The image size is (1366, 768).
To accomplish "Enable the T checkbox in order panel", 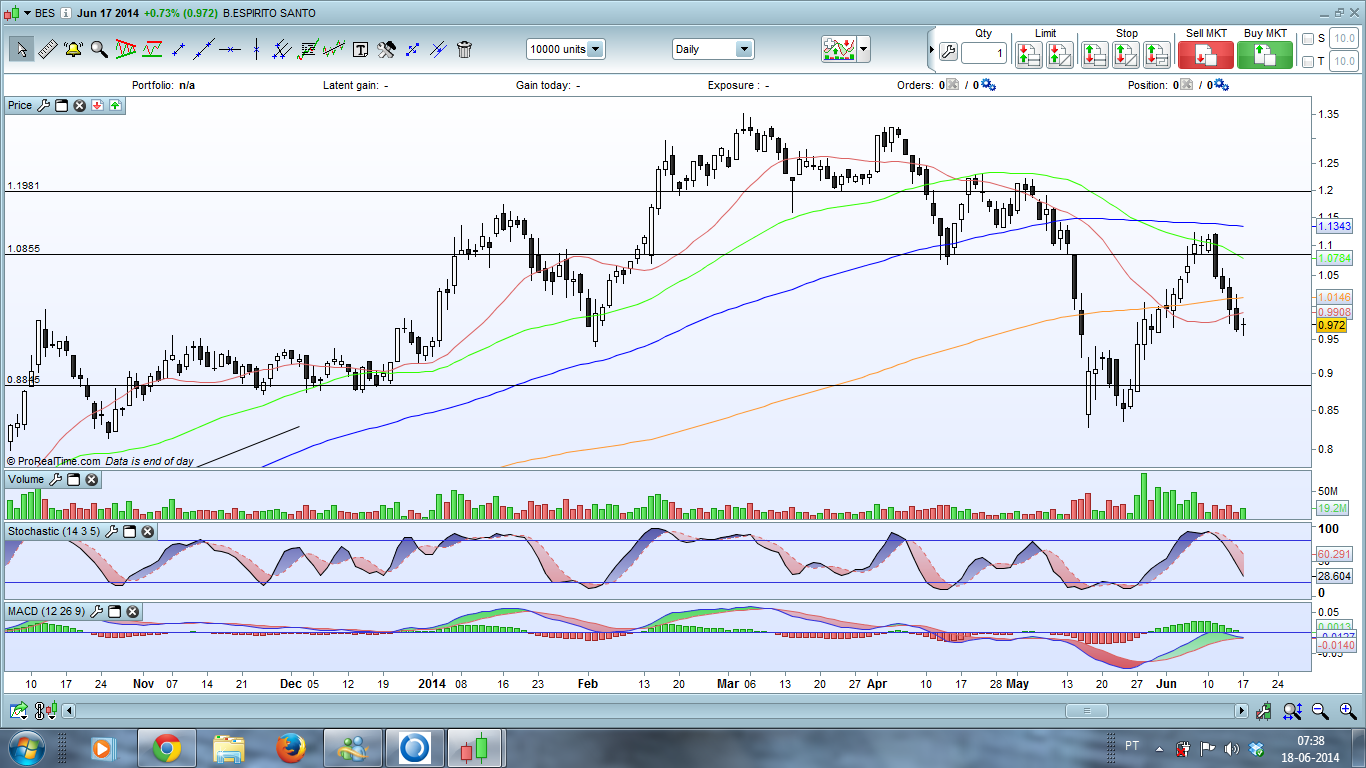I will (1308, 62).
